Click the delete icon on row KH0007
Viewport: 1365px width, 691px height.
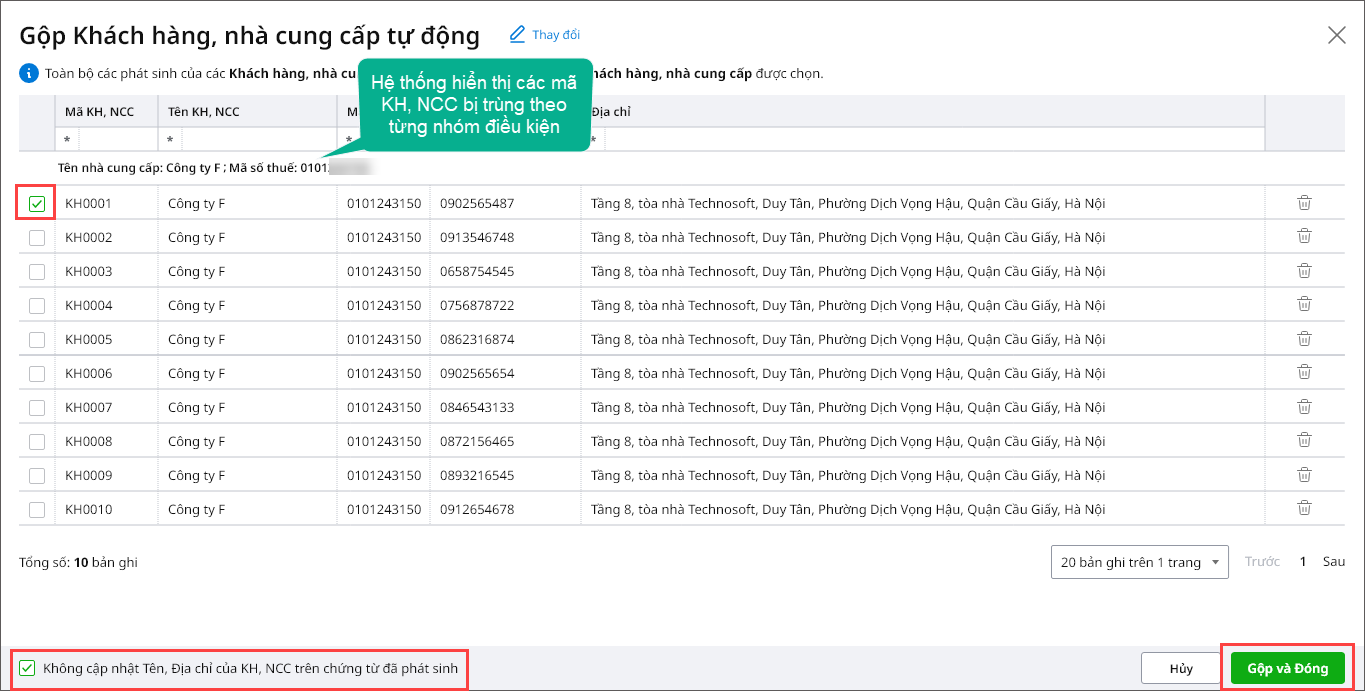point(1304,407)
